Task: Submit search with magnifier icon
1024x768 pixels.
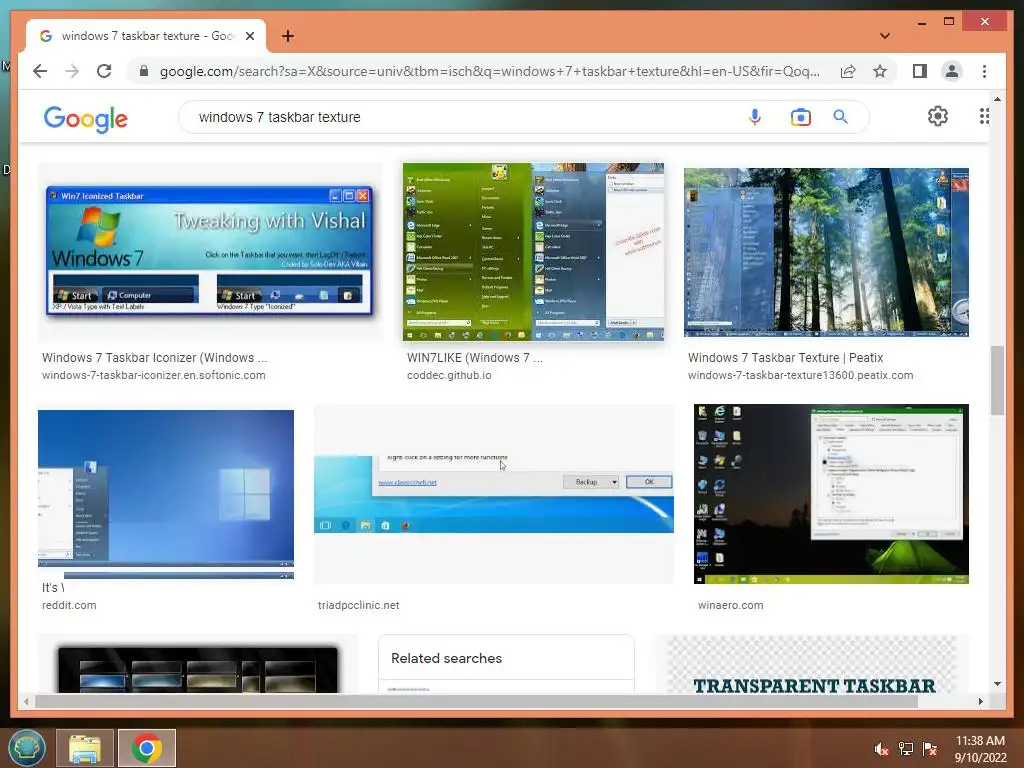Action: coord(840,117)
